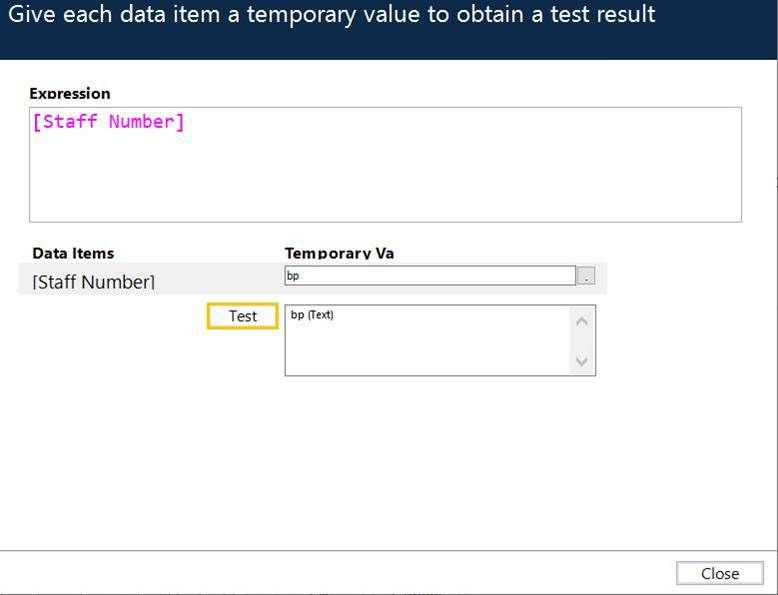This screenshot has width=778, height=595.
Task: Click the [Staff Number] text in Expression
Action: [108, 122]
